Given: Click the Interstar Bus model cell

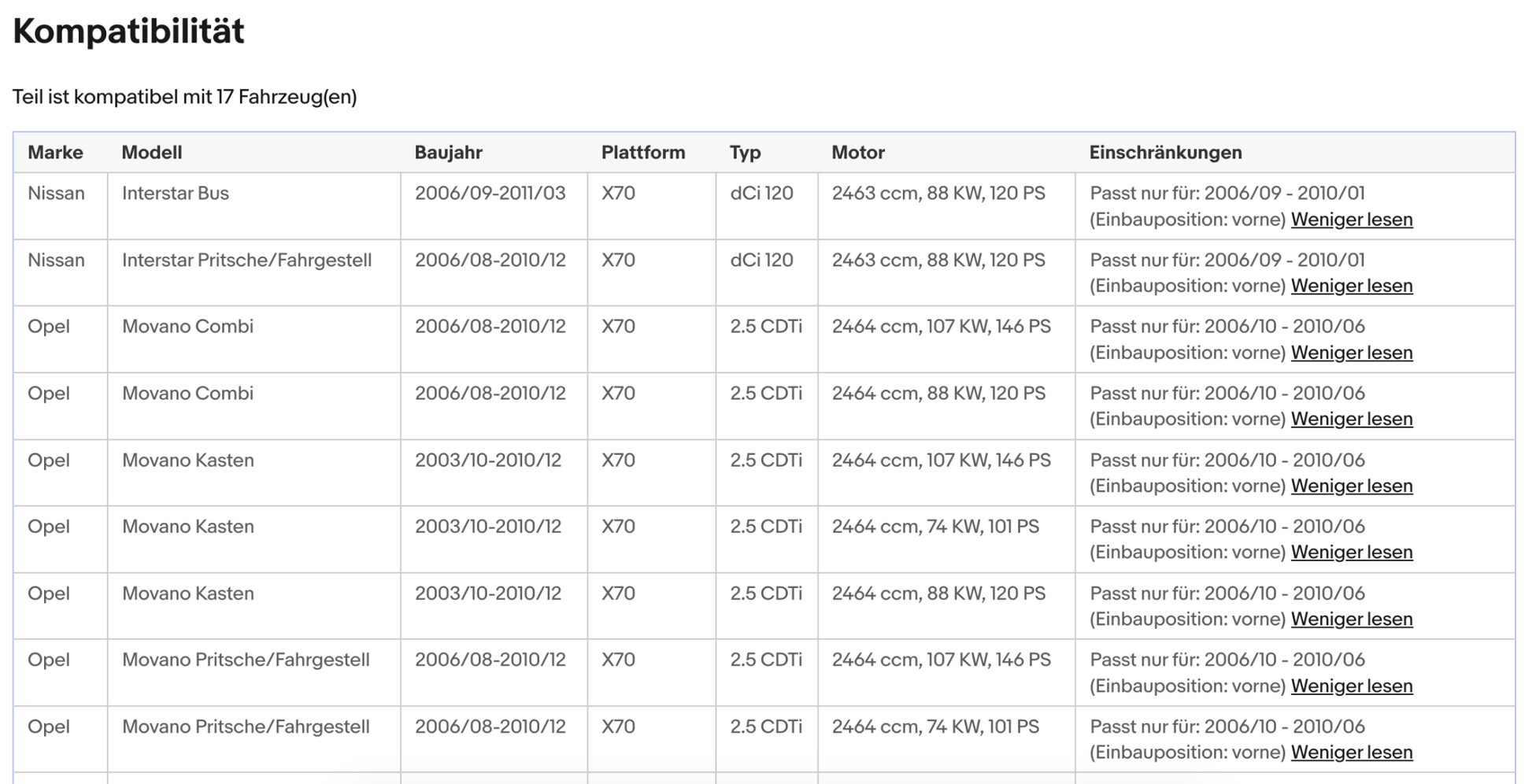Looking at the screenshot, I should tap(176, 194).
